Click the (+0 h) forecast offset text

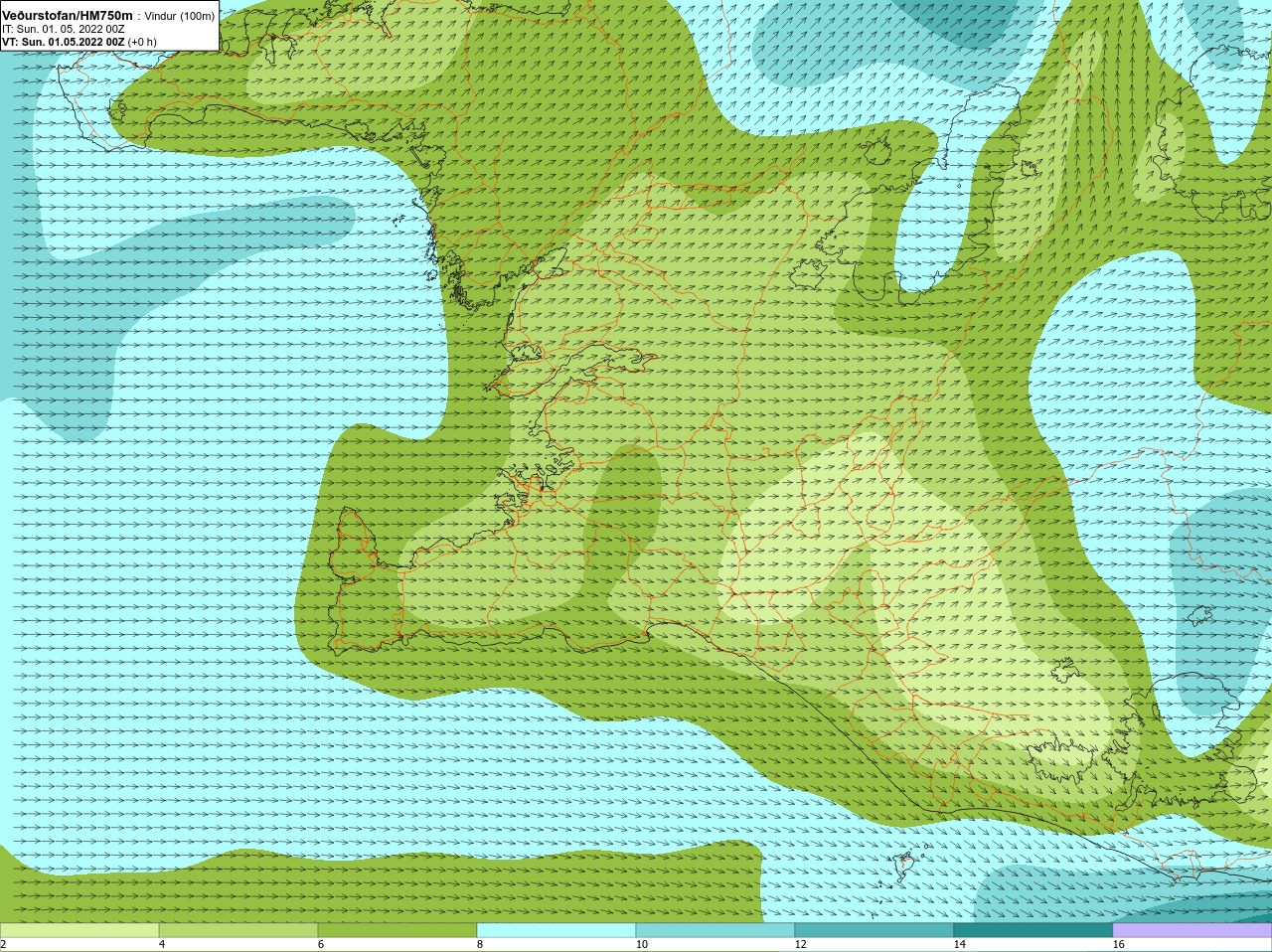[x=142, y=42]
